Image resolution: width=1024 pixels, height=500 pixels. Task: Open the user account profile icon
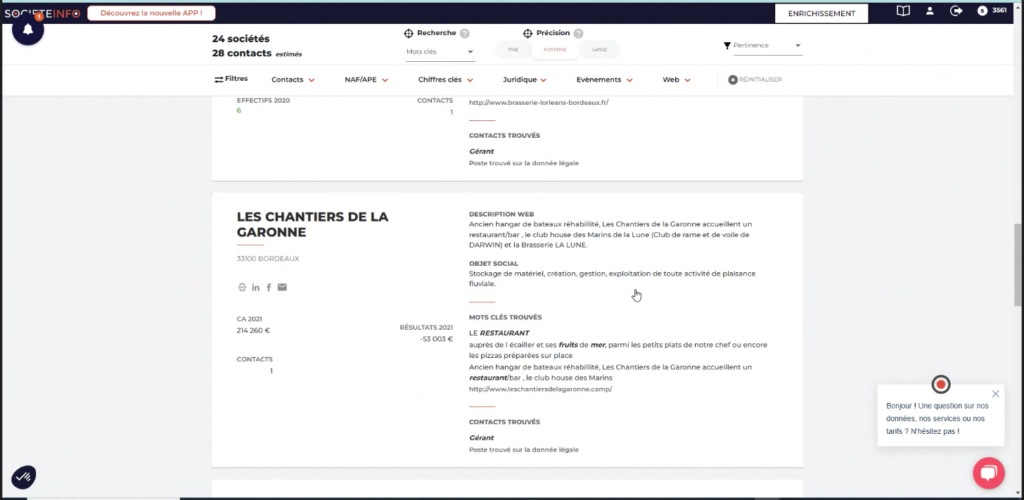point(929,12)
